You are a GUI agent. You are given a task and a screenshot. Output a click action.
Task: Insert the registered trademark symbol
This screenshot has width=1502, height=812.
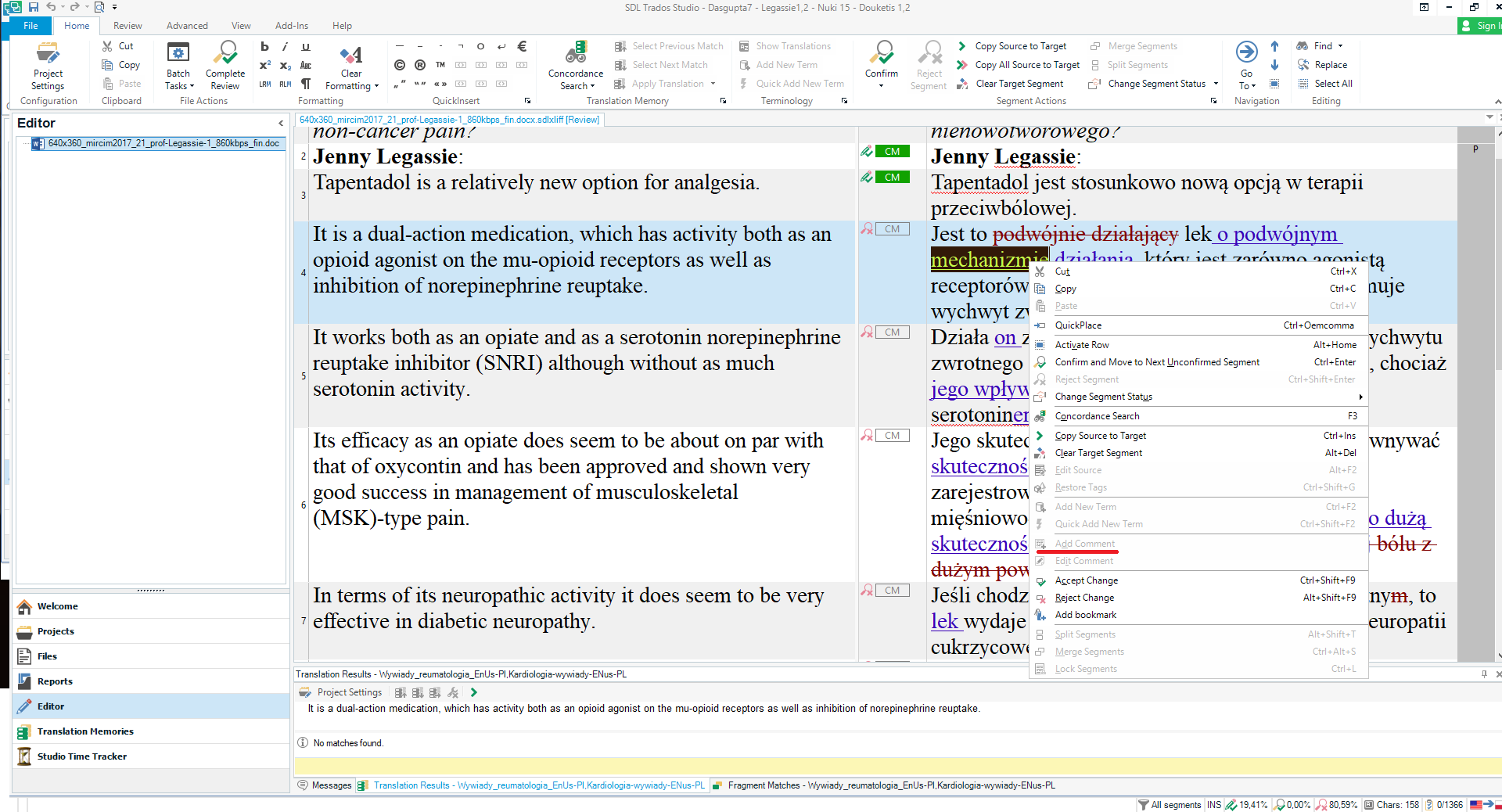[x=420, y=65]
